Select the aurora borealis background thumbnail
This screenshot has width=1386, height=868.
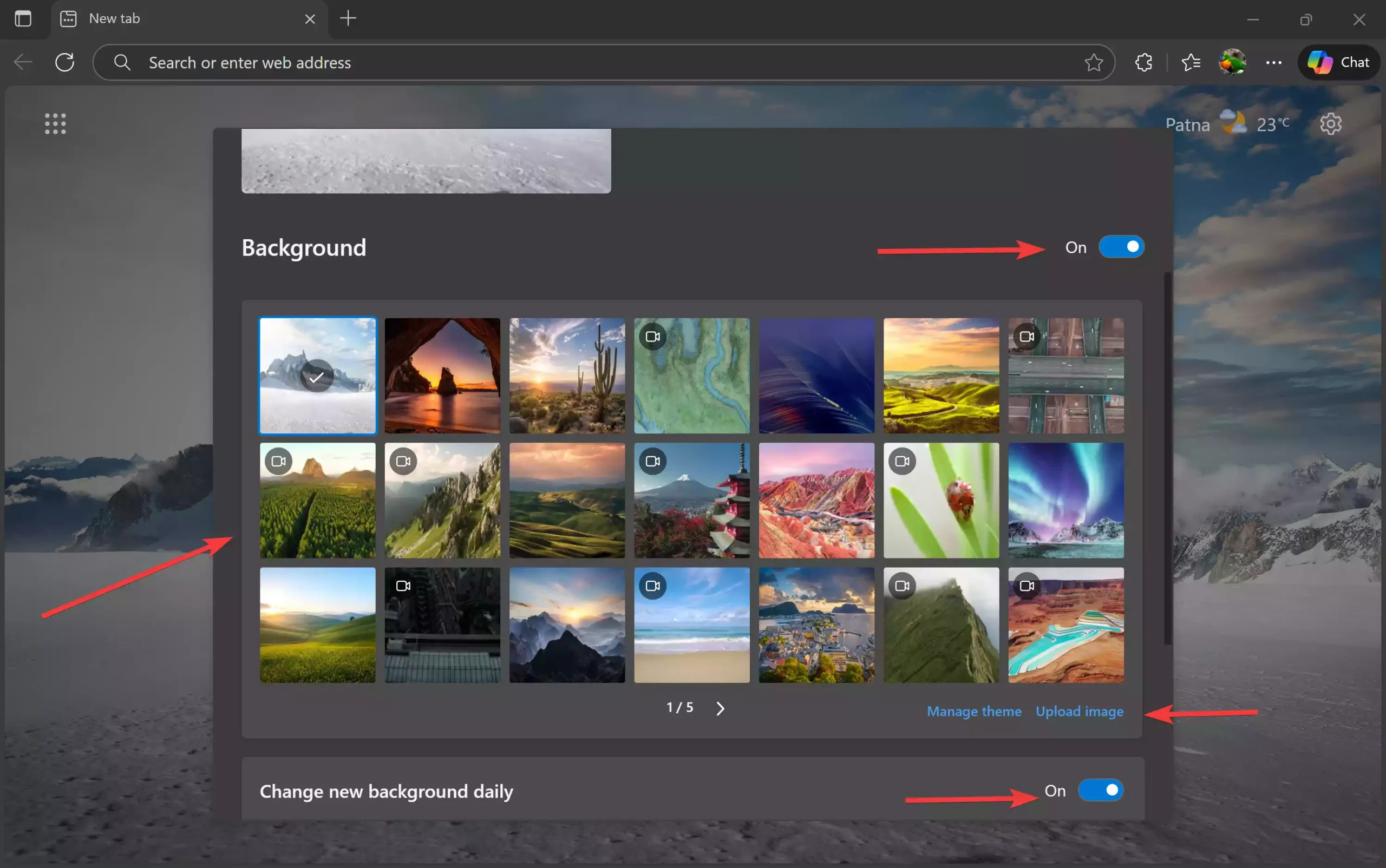pos(1066,500)
